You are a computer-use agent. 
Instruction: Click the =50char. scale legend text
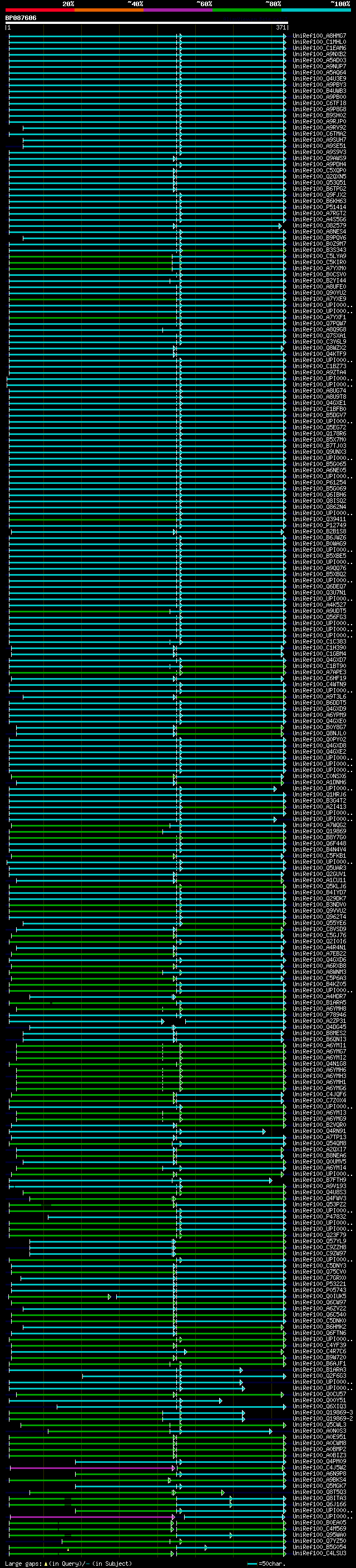[x=271, y=1563]
